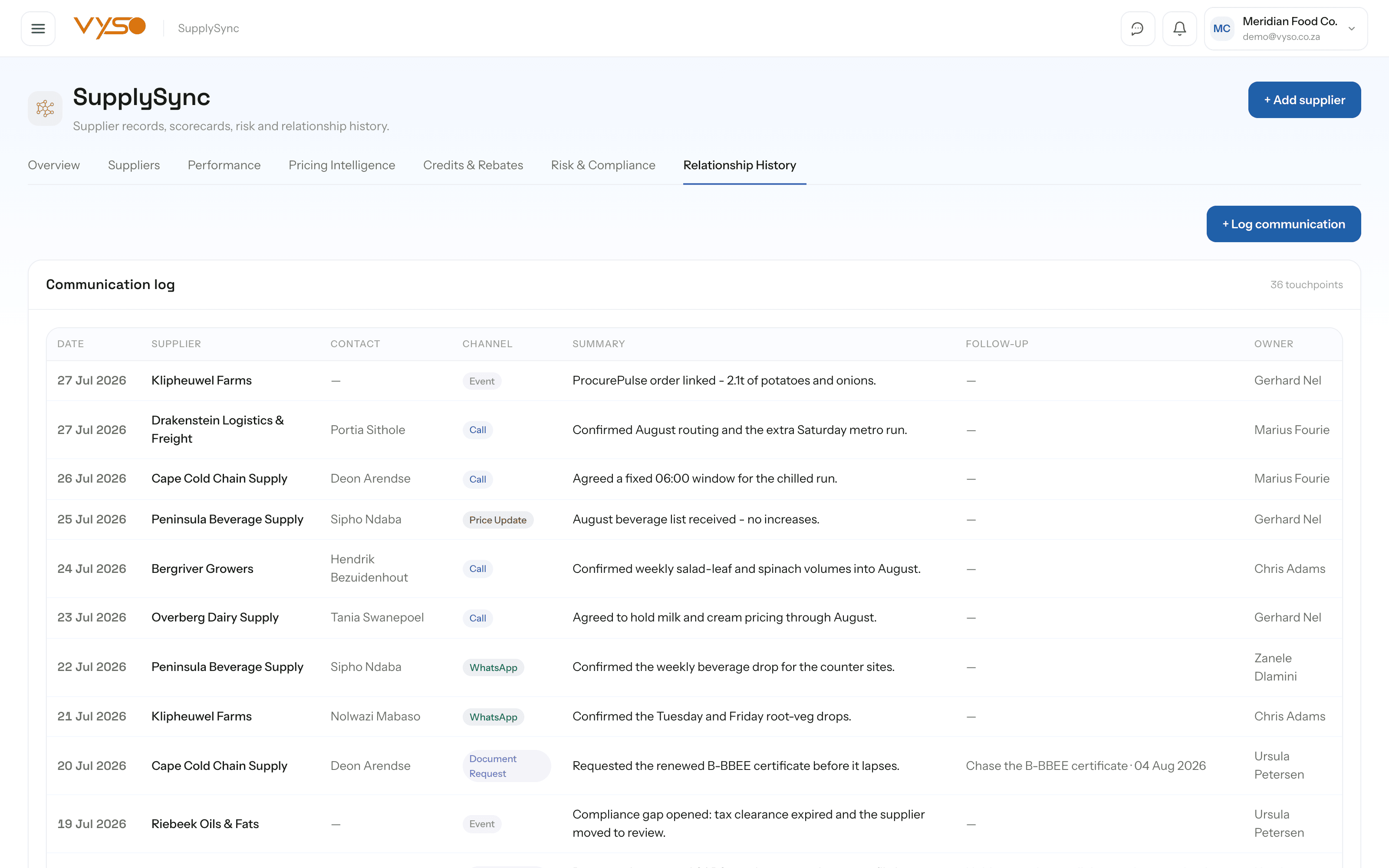Select the Relationship History tab
This screenshot has width=1389, height=868.
pyautogui.click(x=739, y=165)
